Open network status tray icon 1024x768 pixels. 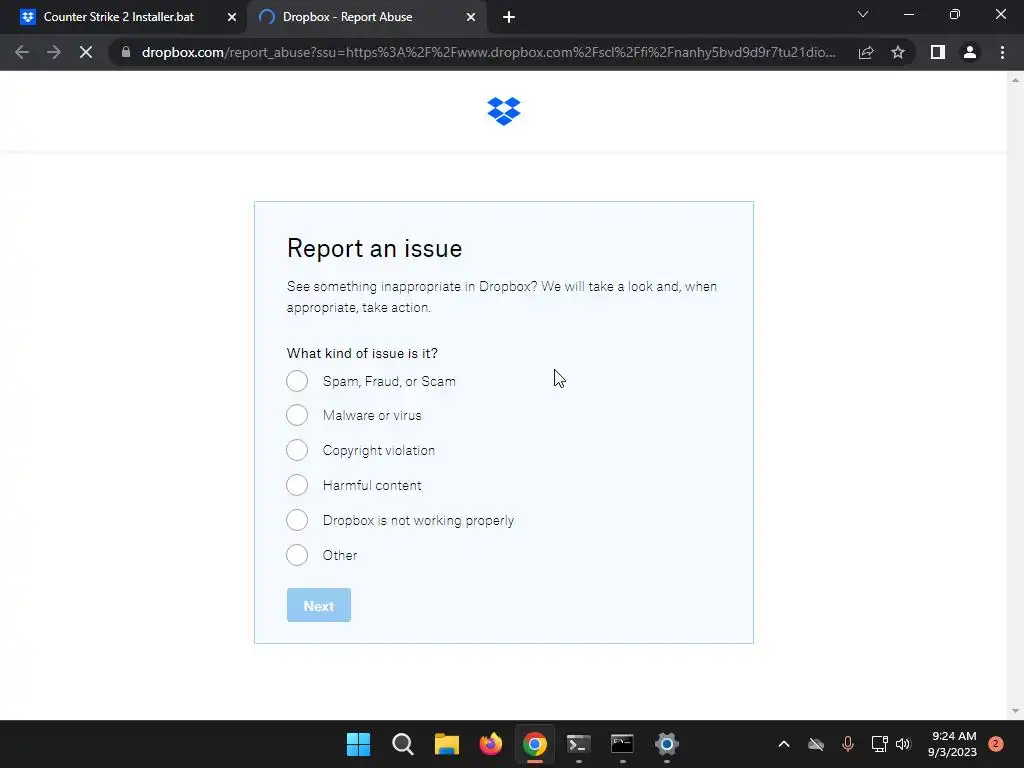879,744
